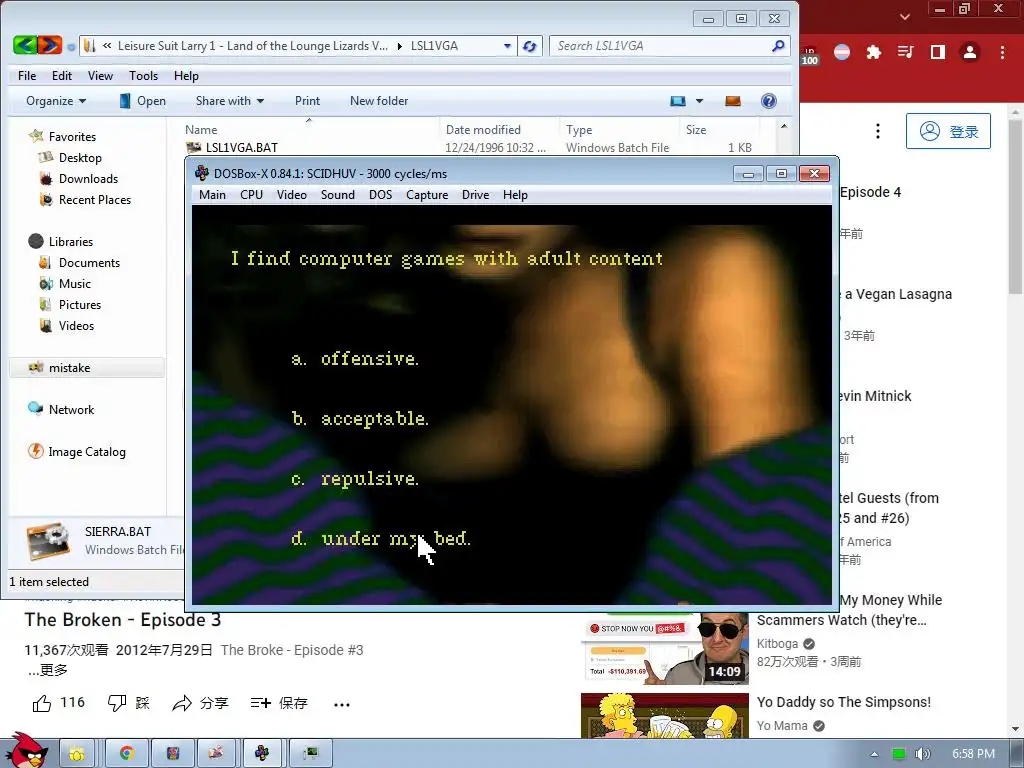Focus the Search LSL1VGA field
1024x768 pixels.
pyautogui.click(x=660, y=46)
